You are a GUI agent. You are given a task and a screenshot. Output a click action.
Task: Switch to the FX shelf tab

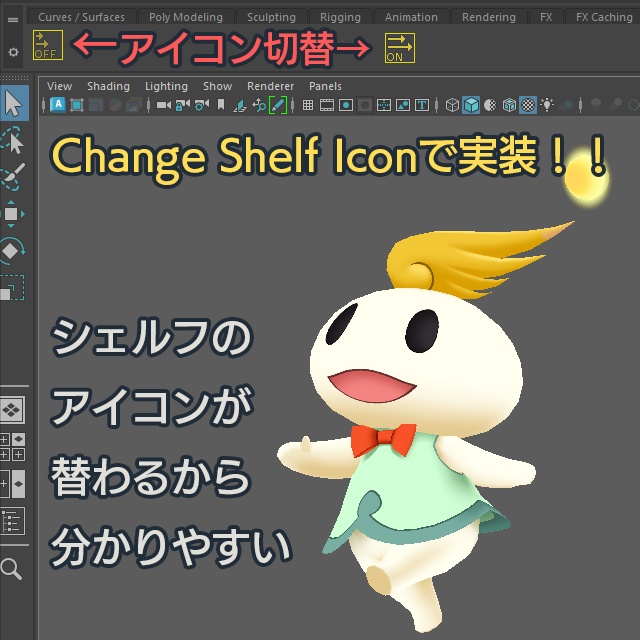[x=546, y=17]
